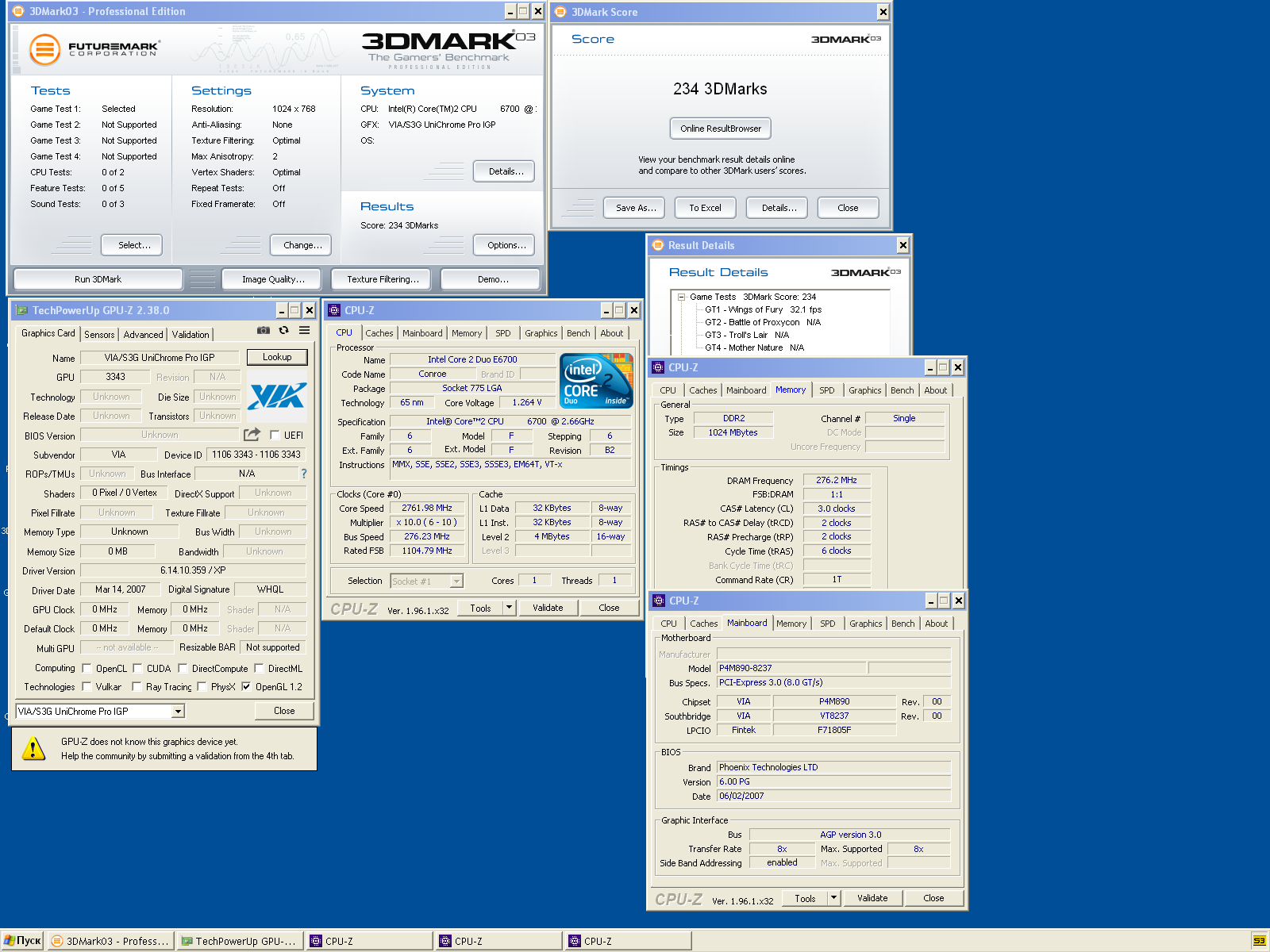Click the Result Details title bar icon
The image size is (1270, 952).
(657, 245)
